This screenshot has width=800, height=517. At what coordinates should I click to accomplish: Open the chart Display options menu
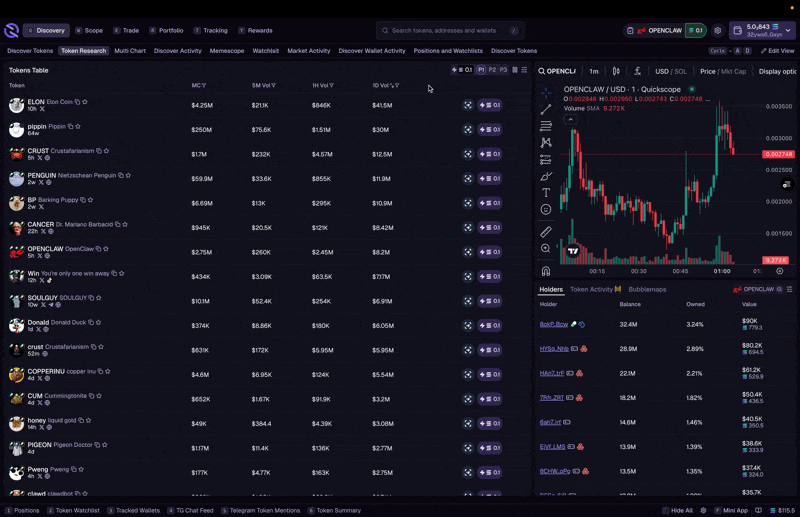(778, 71)
